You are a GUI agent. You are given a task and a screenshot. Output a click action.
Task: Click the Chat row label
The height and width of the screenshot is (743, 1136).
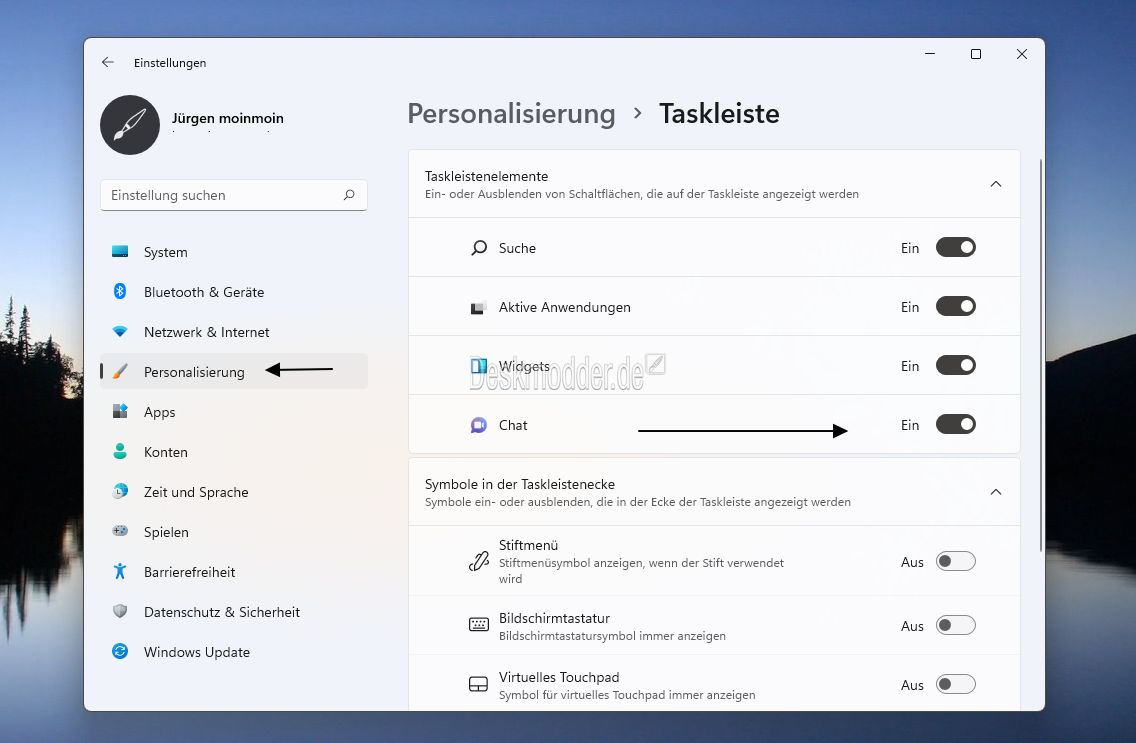[513, 425]
